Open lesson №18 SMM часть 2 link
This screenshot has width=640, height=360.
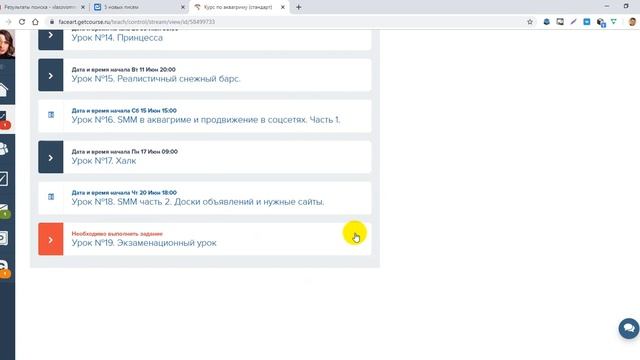[x=198, y=202]
